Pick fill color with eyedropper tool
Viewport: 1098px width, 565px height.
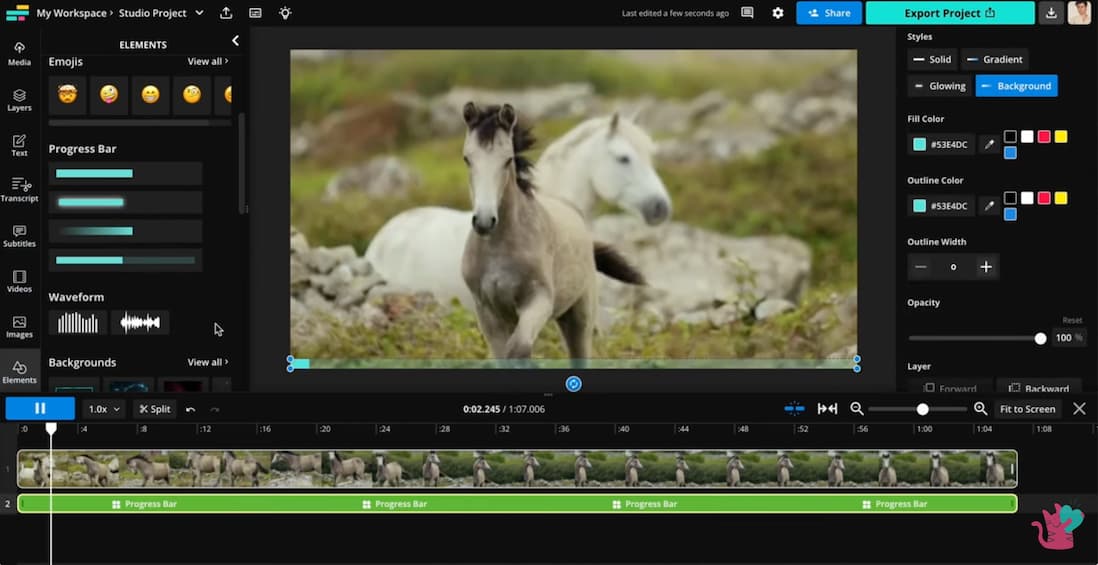(x=989, y=145)
